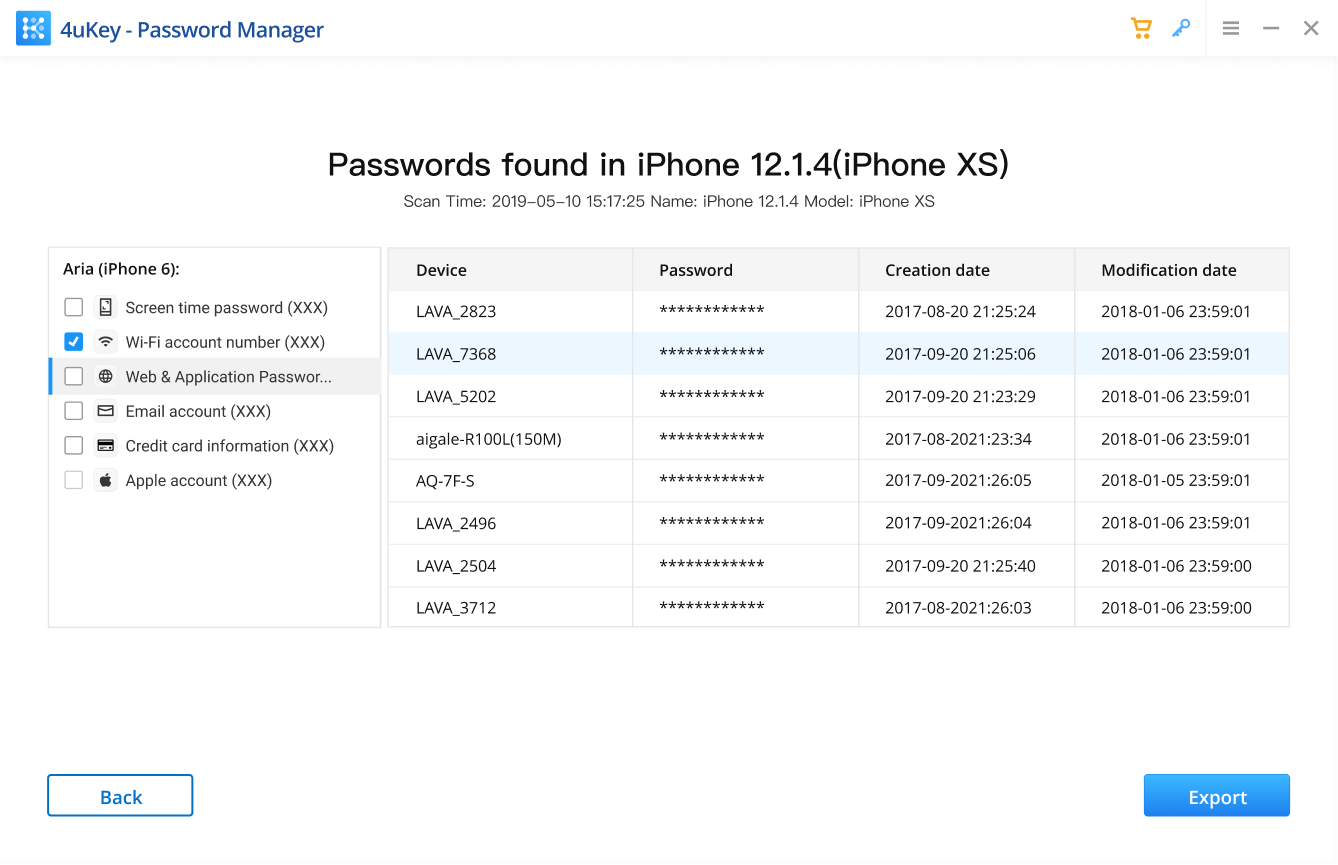Check the Credit card information checkbox
Screen dimensions: 1338x865
(74, 446)
